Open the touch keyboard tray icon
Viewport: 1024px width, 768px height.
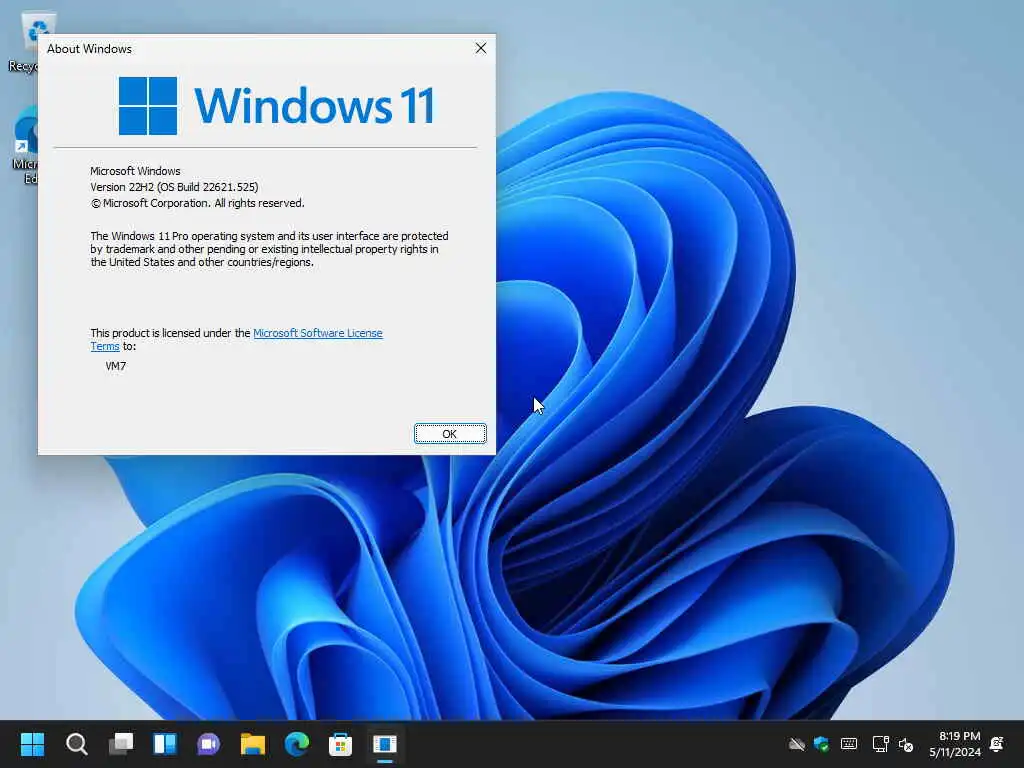[849, 744]
